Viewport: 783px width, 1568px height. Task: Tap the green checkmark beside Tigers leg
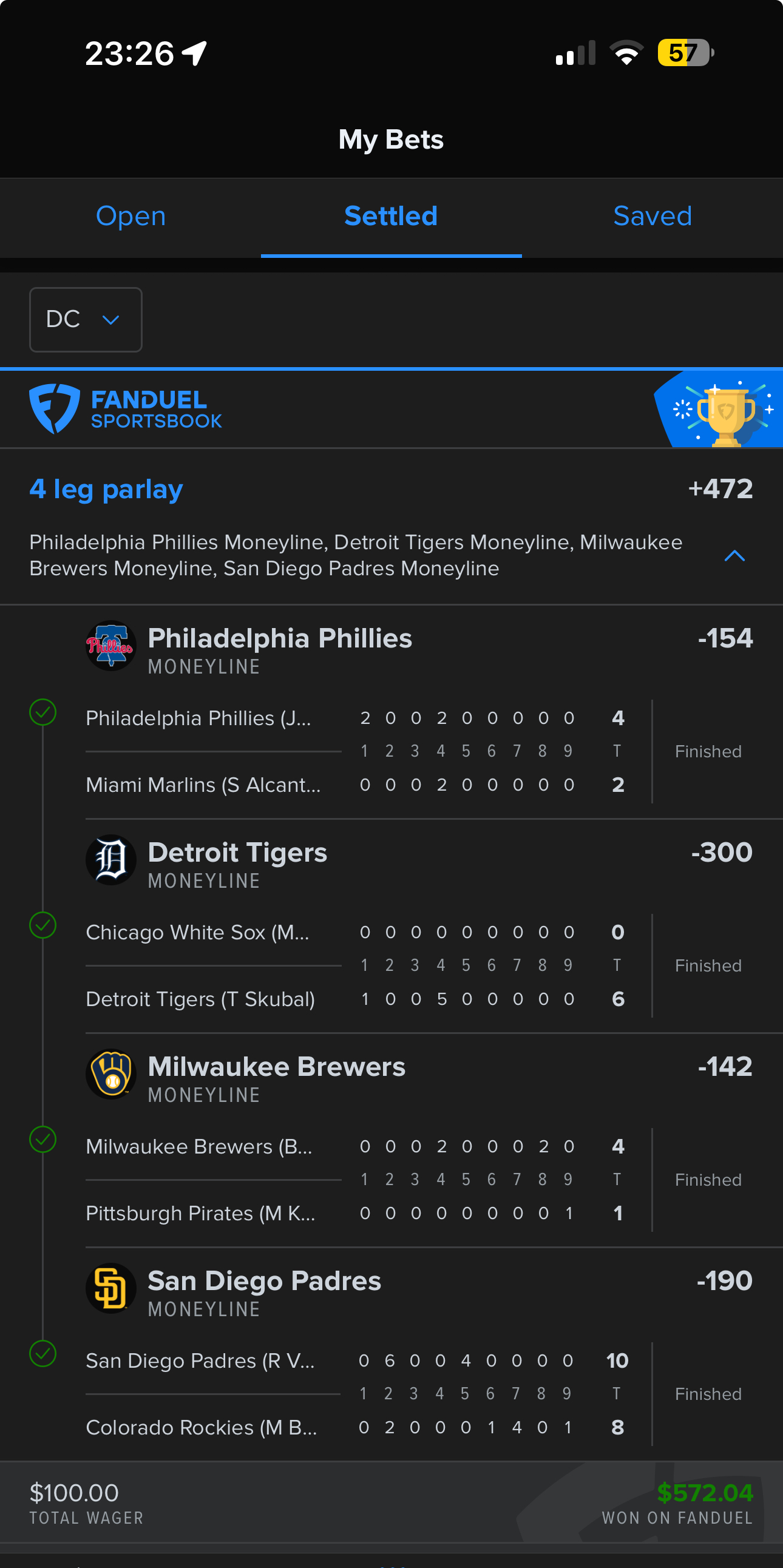[42, 925]
